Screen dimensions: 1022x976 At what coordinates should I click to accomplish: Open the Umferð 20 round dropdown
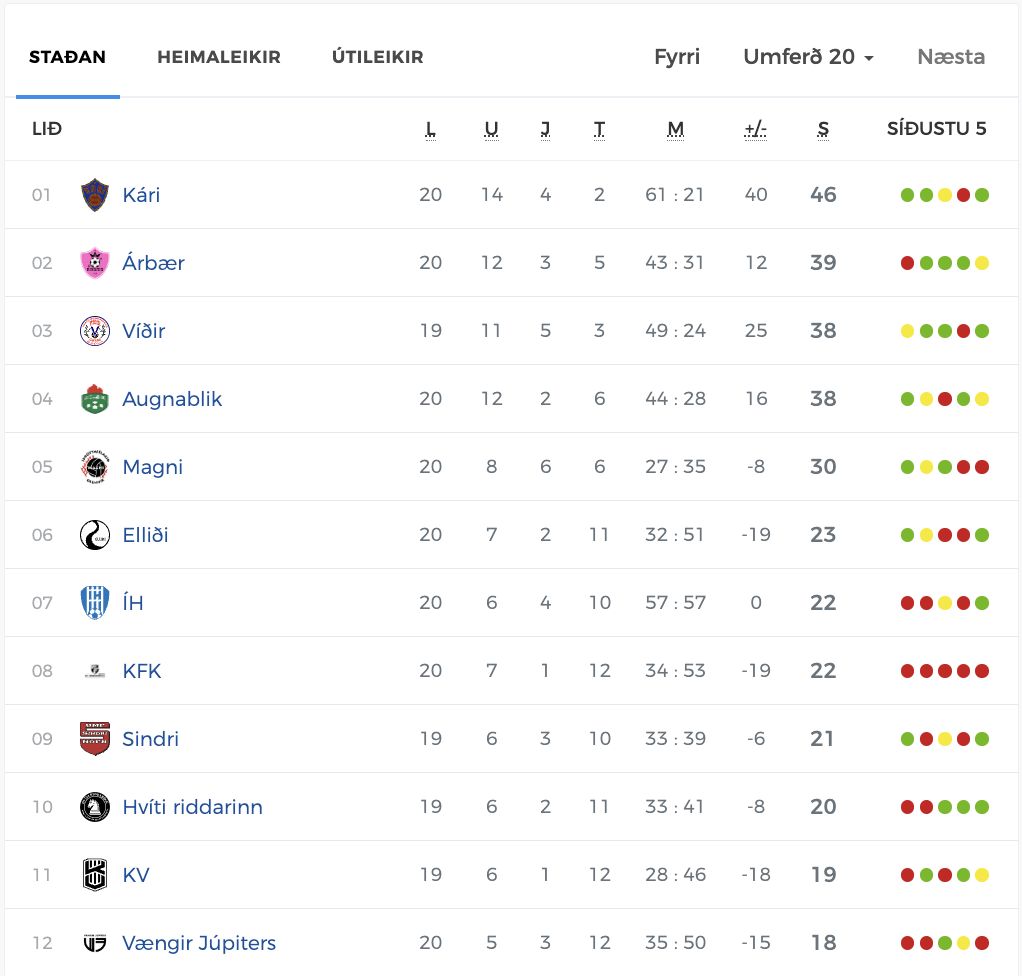pos(808,57)
